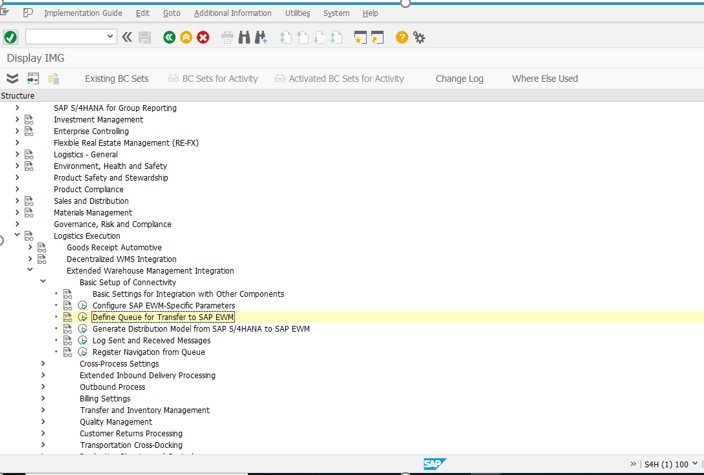Collapse command field with double left chevron

[127, 37]
